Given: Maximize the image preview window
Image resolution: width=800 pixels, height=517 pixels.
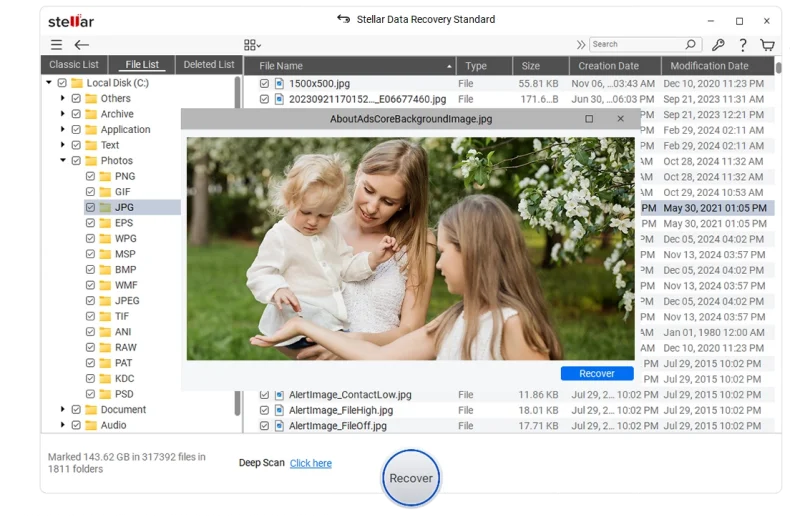Looking at the screenshot, I should tap(589, 119).
